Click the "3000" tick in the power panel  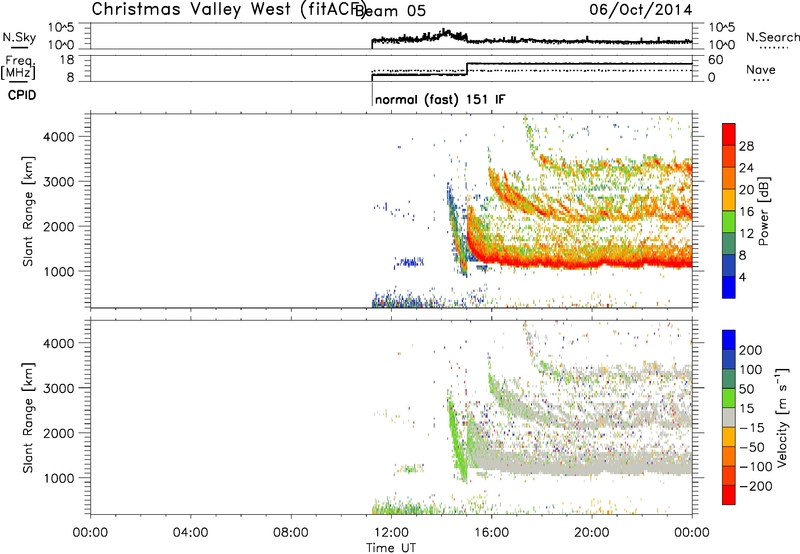(x=59, y=182)
